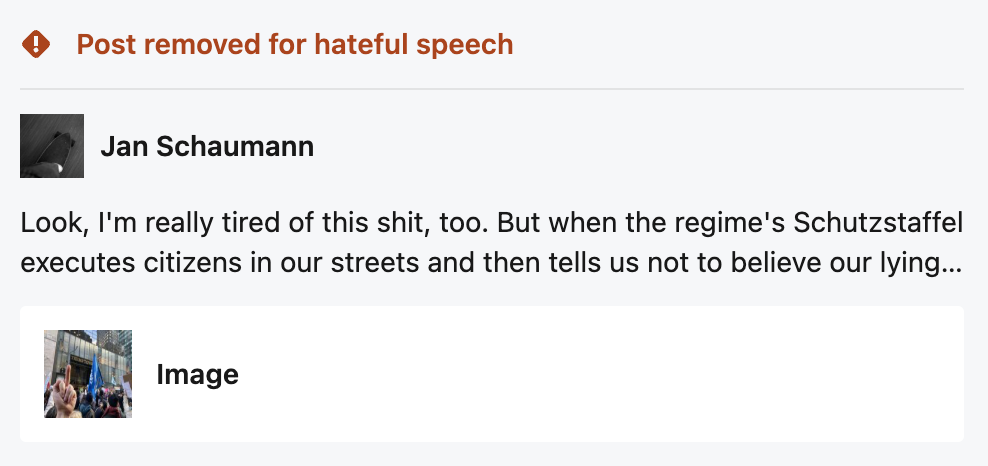988x466 pixels.
Task: Click the divider line under the removal notice
Action: pyautogui.click(x=492, y=89)
